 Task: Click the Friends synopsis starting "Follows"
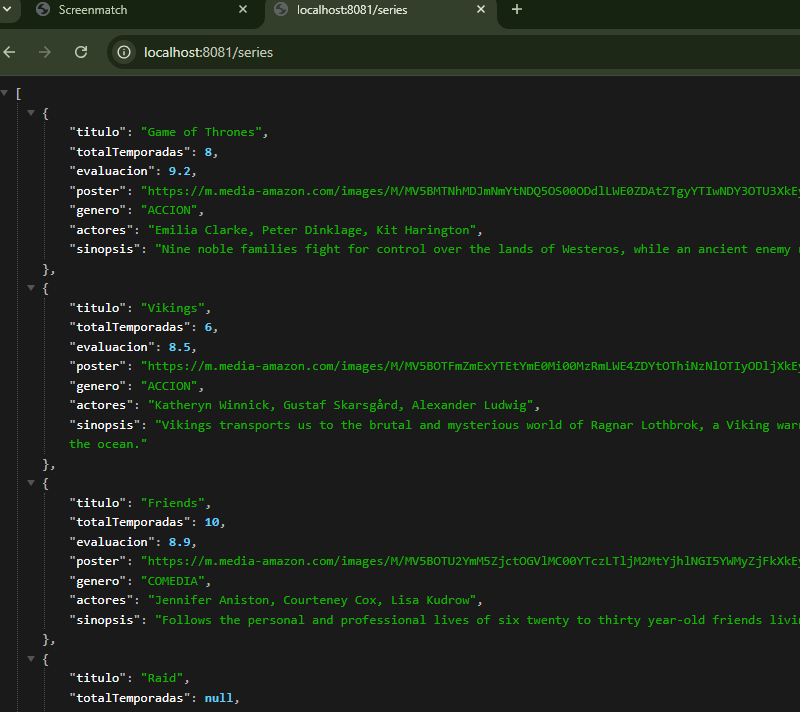(x=477, y=620)
